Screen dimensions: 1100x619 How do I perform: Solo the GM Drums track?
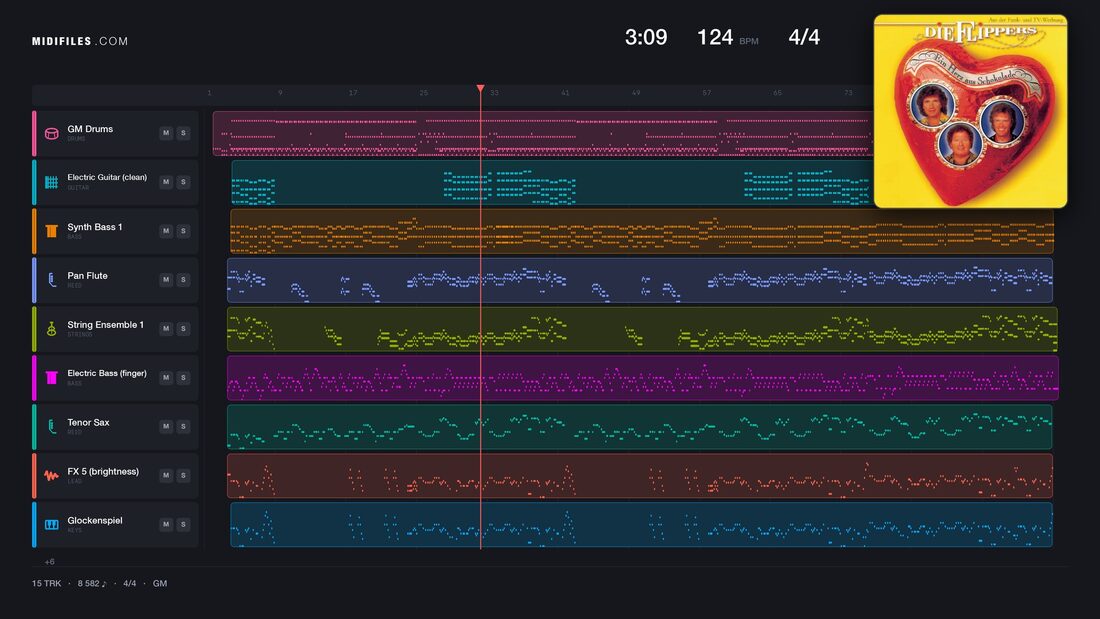tap(183, 133)
